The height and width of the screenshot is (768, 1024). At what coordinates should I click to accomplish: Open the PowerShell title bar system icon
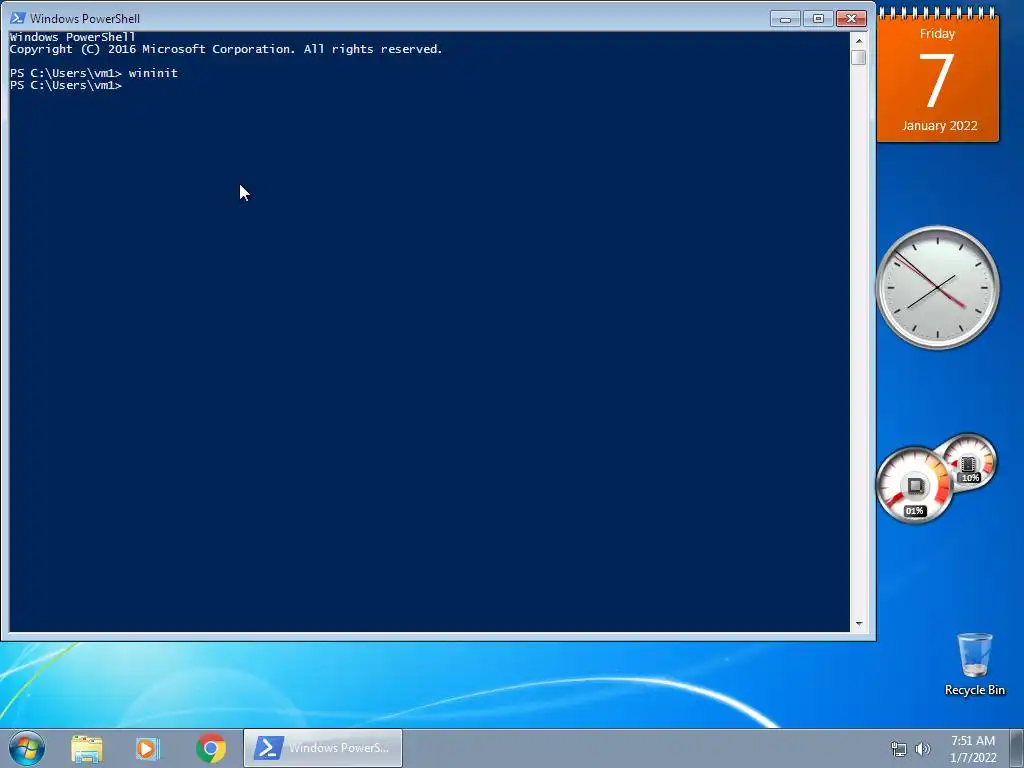tap(18, 18)
